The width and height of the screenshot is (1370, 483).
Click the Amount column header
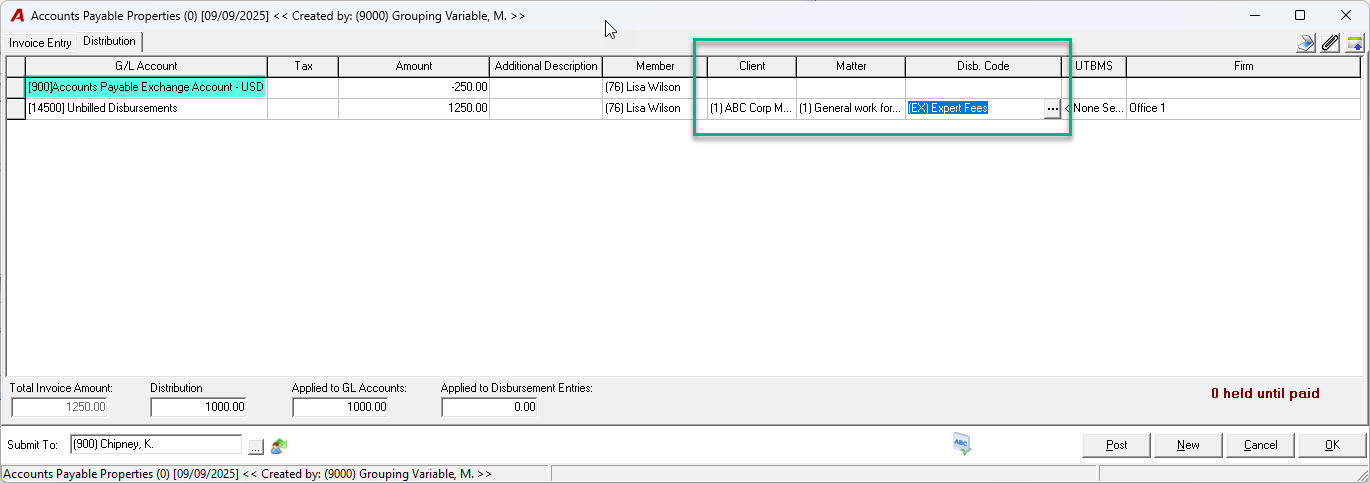coord(414,66)
